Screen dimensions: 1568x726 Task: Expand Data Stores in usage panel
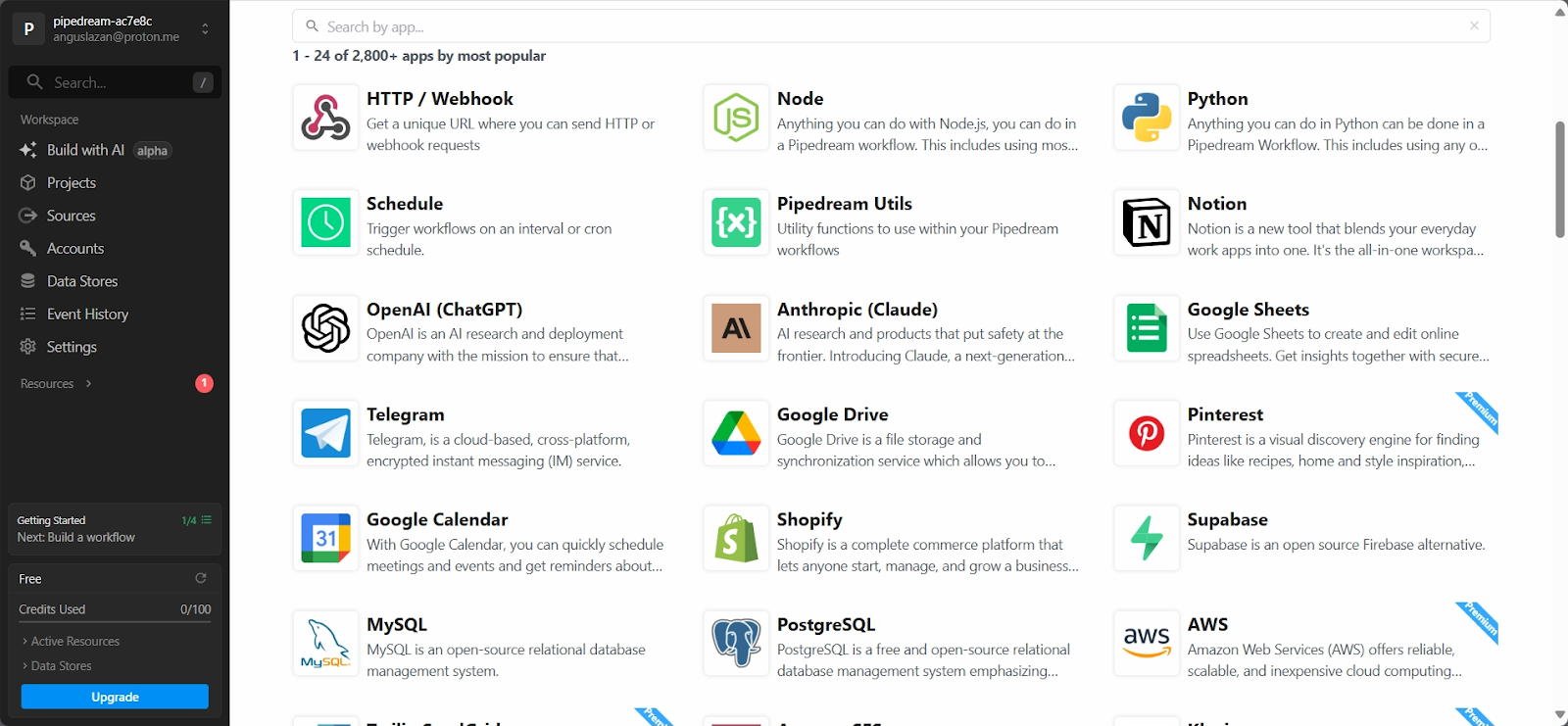click(57, 666)
